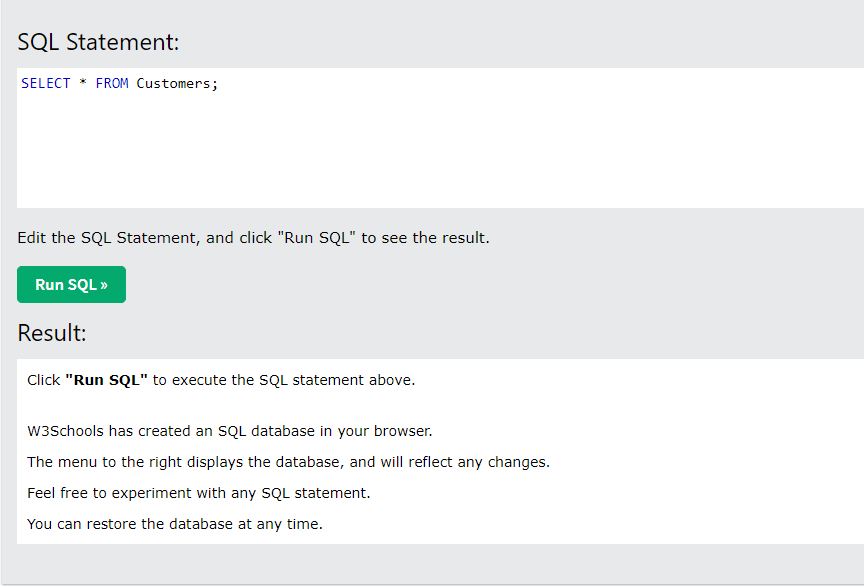
Task: Click the semicolon ending the SQL statement
Action: click(x=215, y=84)
